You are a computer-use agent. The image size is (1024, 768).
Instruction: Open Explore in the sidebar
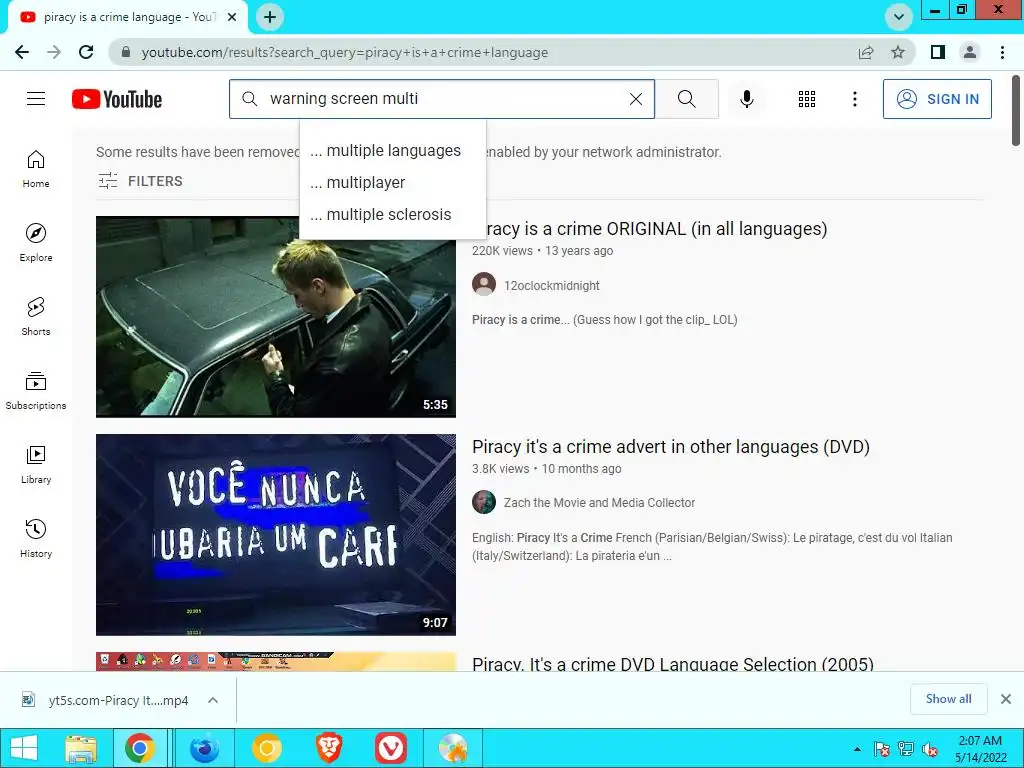pos(36,243)
